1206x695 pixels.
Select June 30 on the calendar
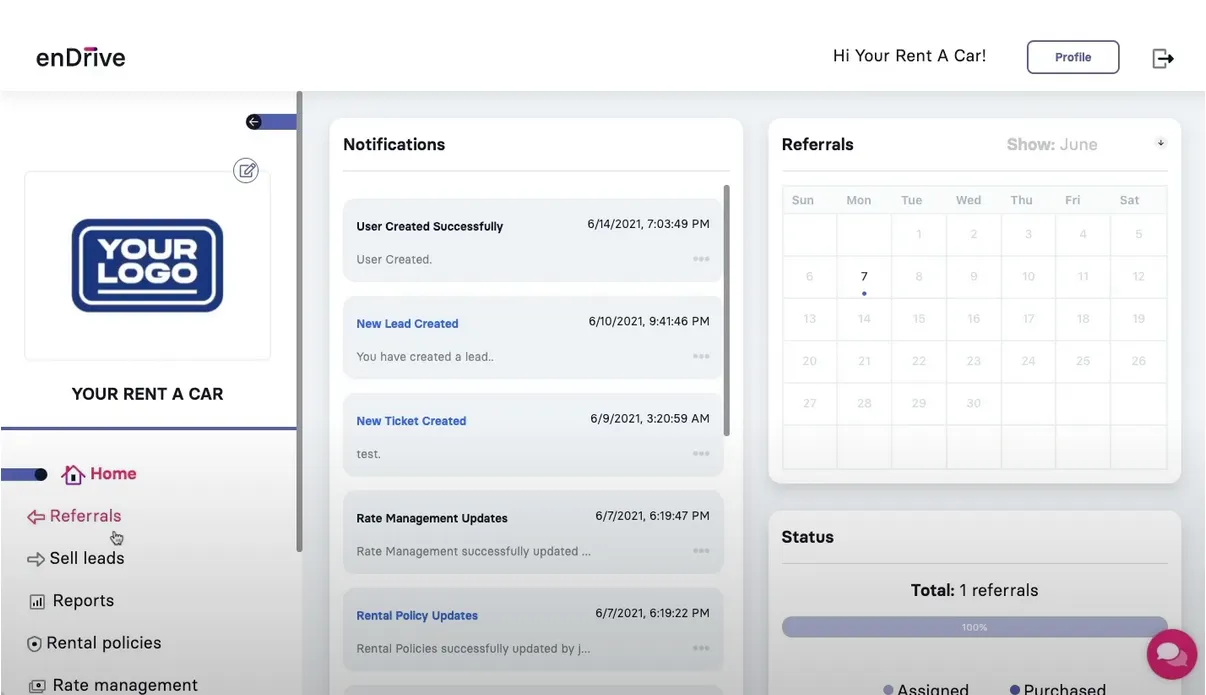click(x=973, y=404)
